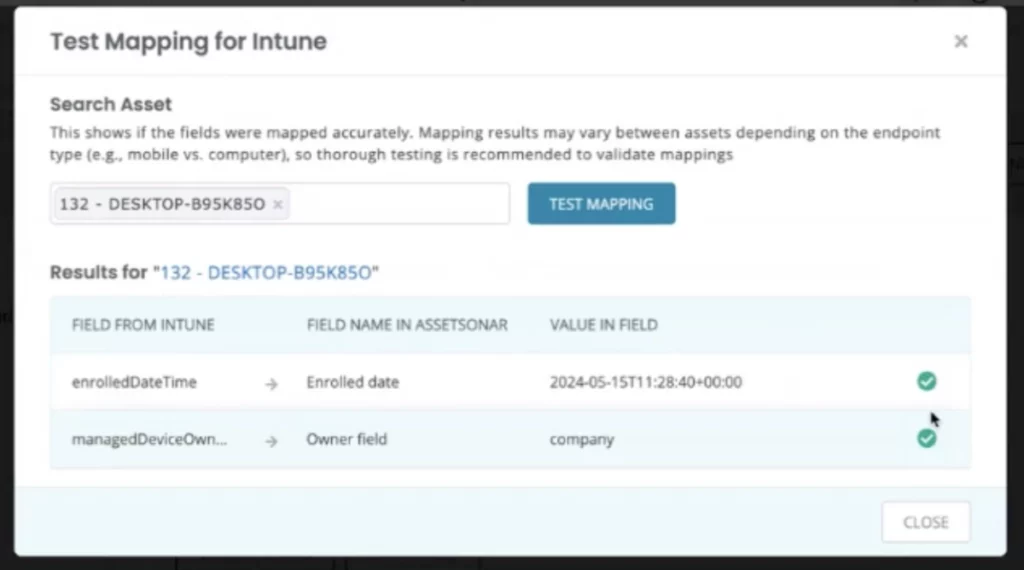Click the 2024-05-15T11:28:40+00:00 value
The image size is (1024, 570).
(645, 382)
